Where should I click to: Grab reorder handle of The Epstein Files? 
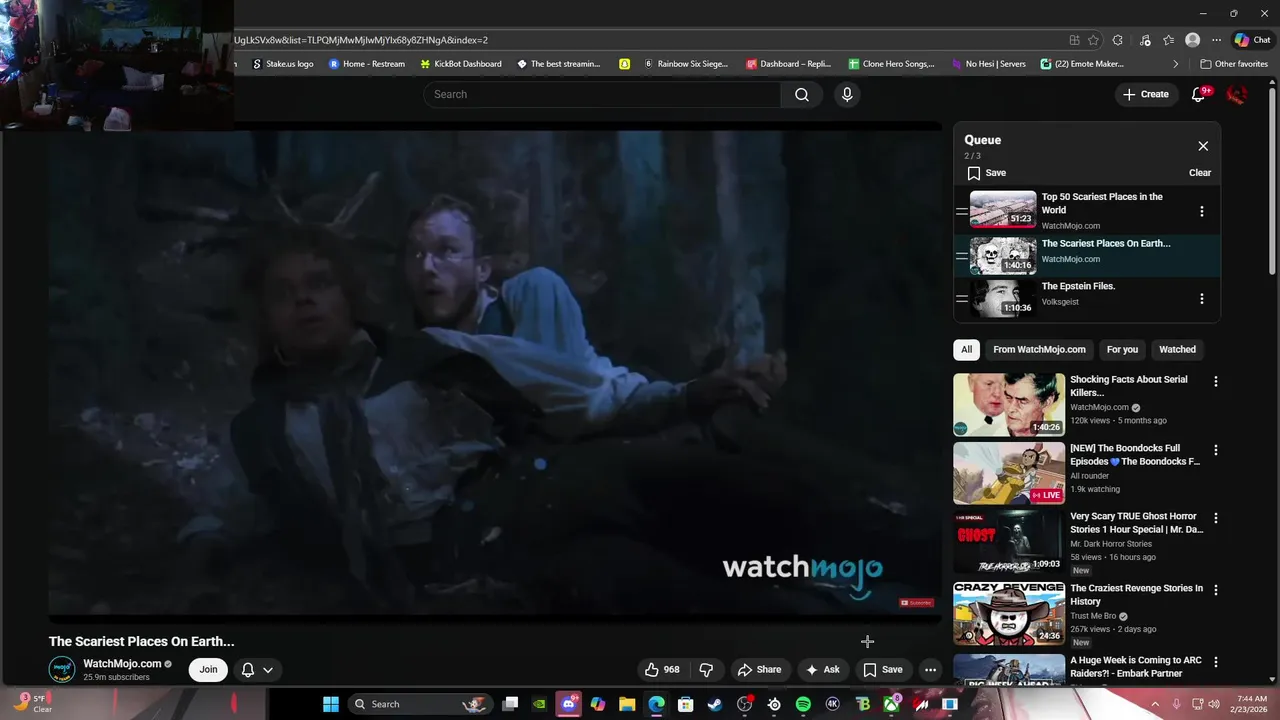961,298
